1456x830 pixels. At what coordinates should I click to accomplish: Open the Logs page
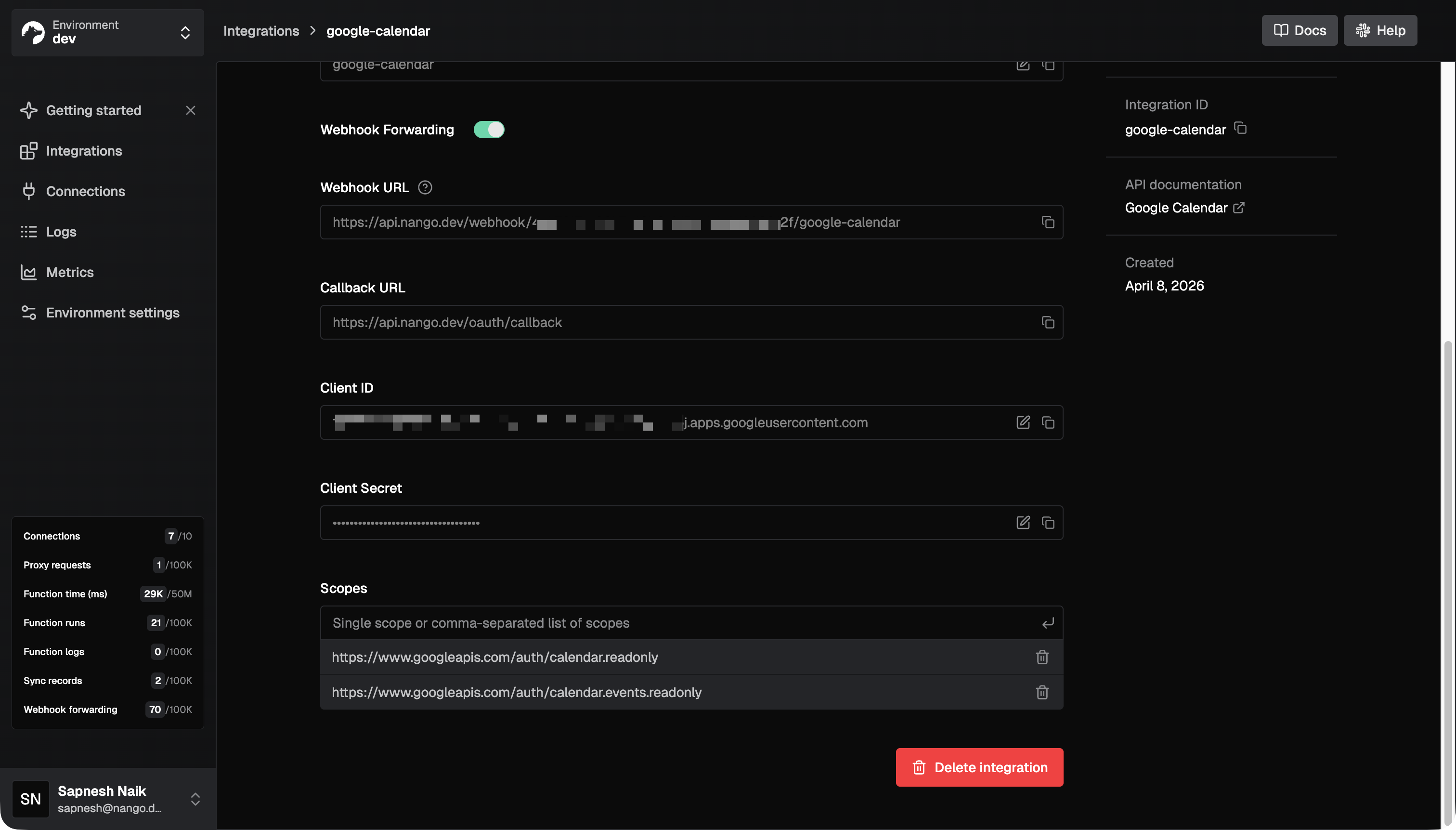pos(61,232)
